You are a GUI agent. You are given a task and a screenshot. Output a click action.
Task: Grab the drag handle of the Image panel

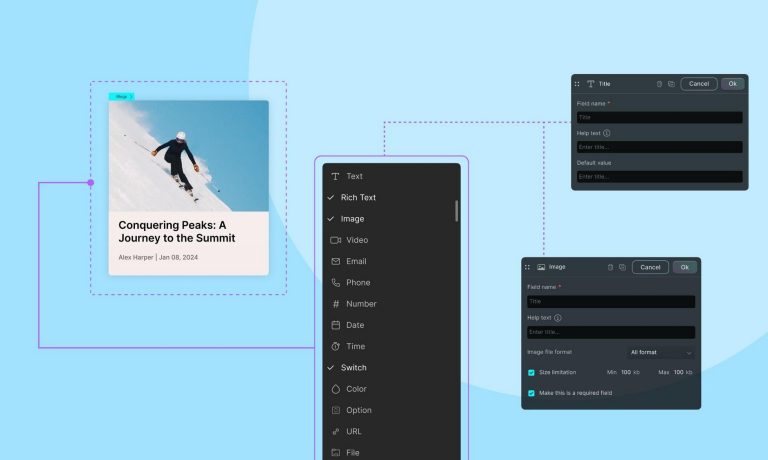tap(527, 267)
